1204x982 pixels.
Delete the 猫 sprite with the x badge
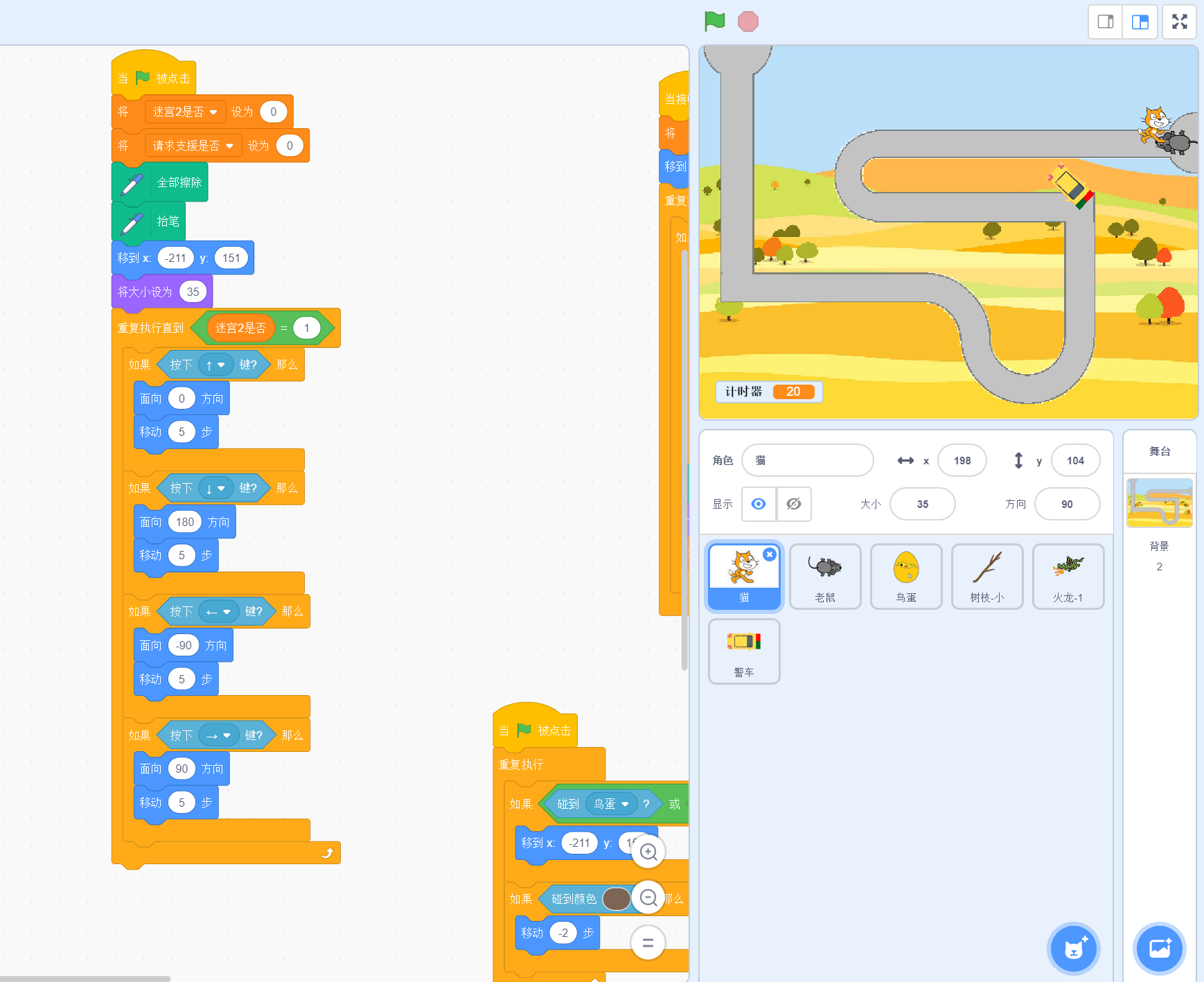[x=769, y=554]
